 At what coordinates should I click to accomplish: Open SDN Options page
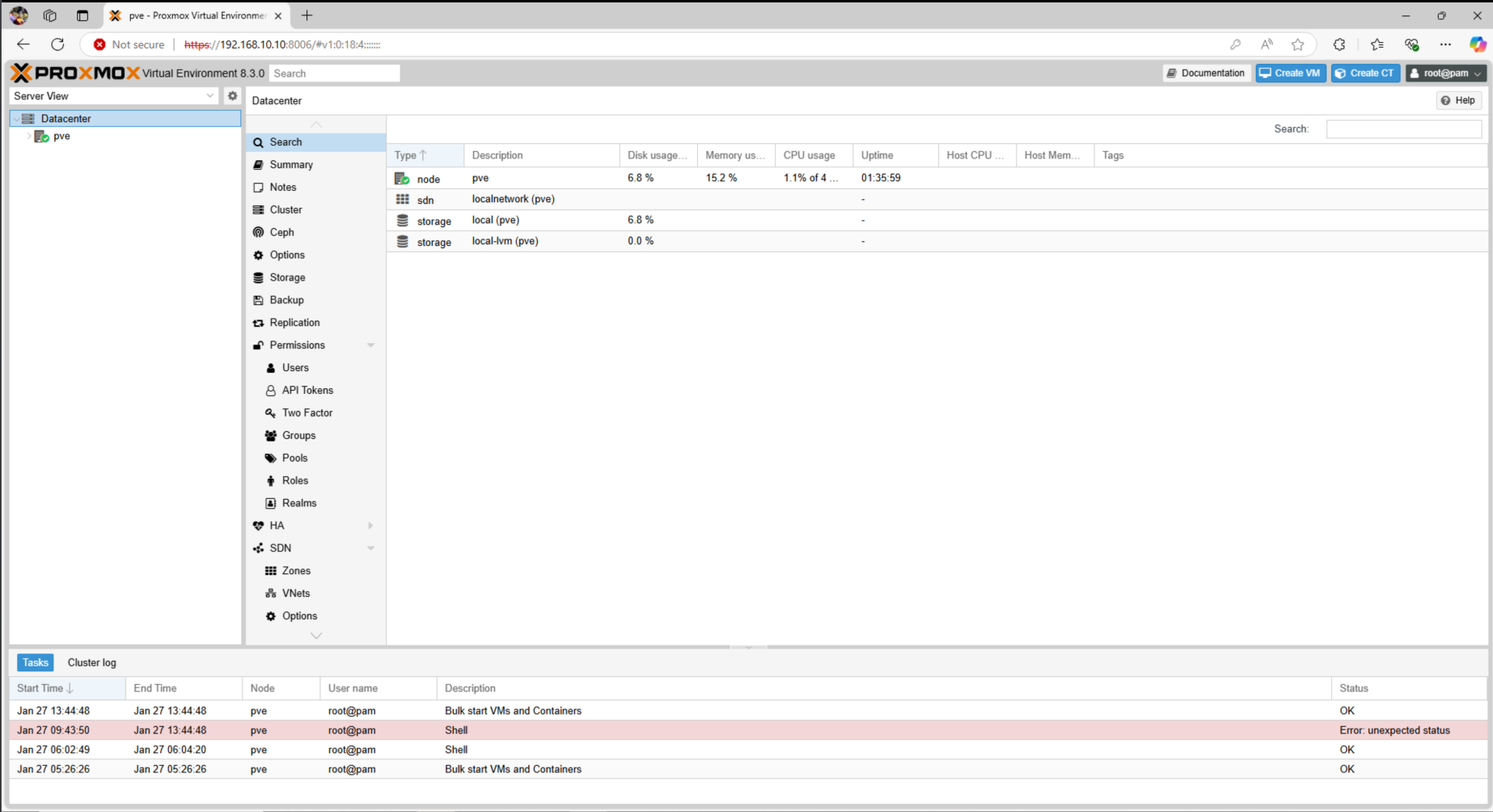315,616
